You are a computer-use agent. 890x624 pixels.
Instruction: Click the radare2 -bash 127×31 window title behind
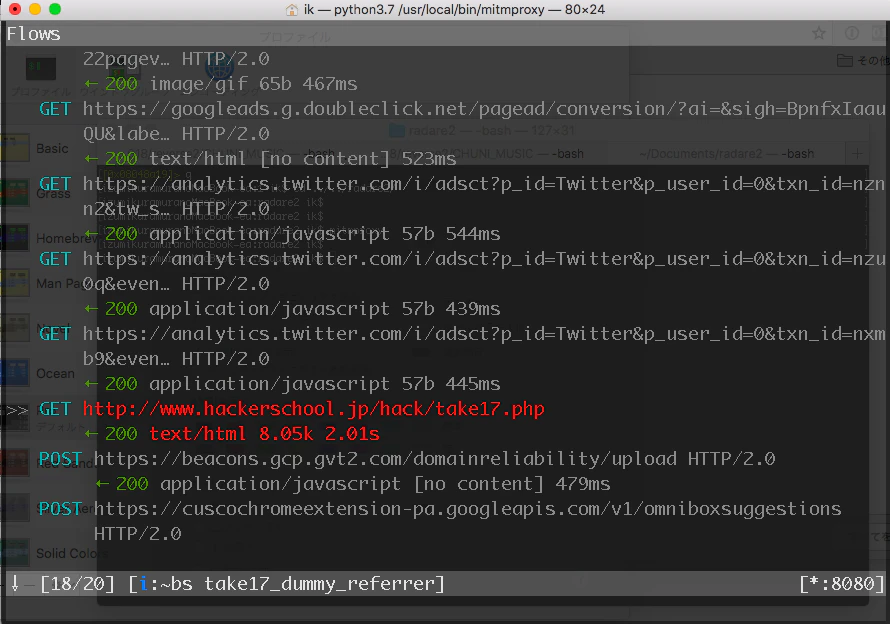491,131
